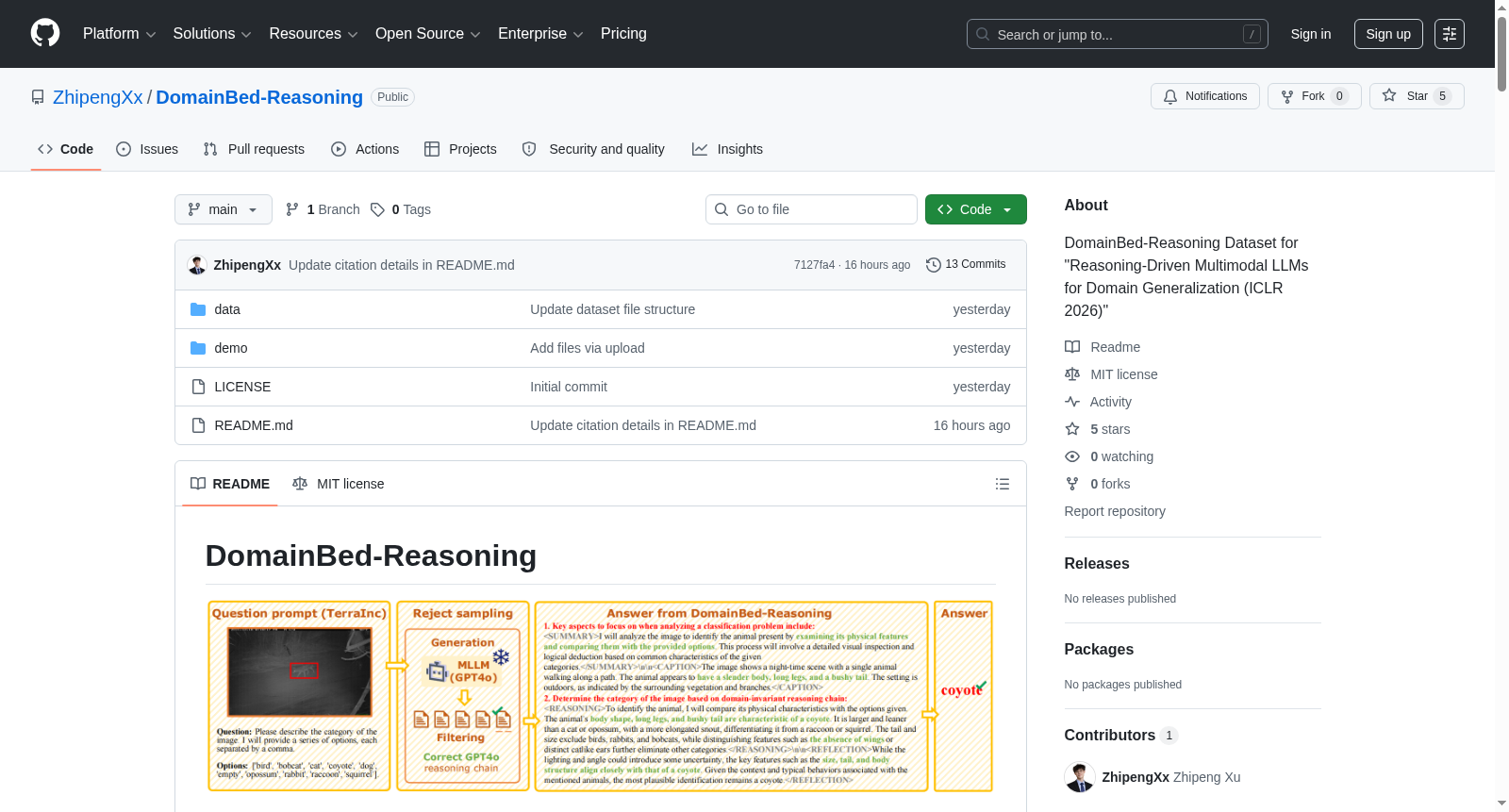Open README.md row's citation update commit

[x=643, y=425]
